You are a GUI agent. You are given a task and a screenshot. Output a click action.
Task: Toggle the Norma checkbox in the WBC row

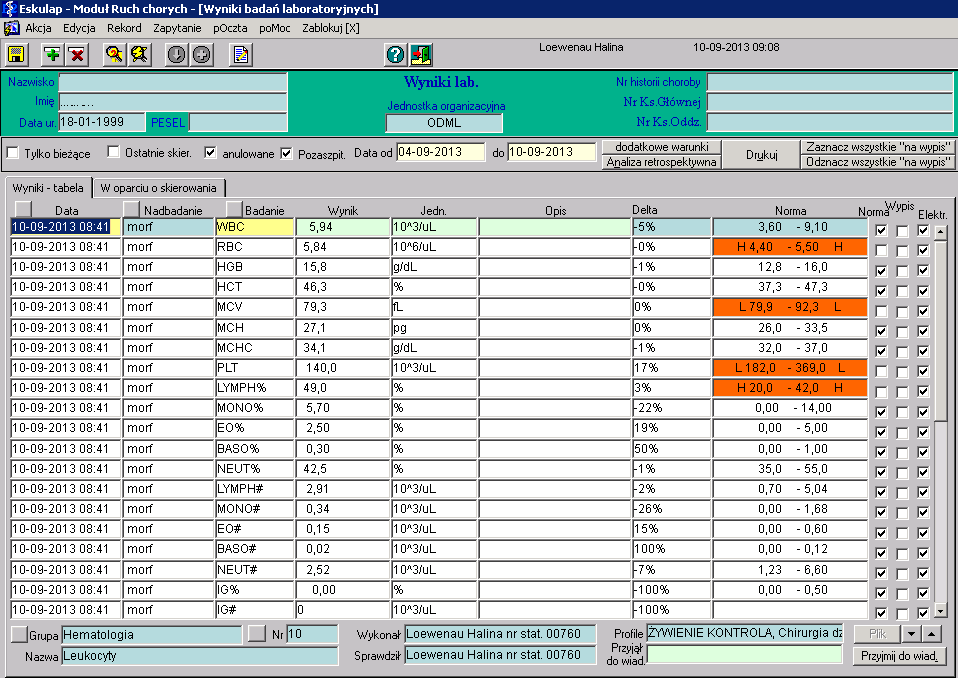(881, 231)
